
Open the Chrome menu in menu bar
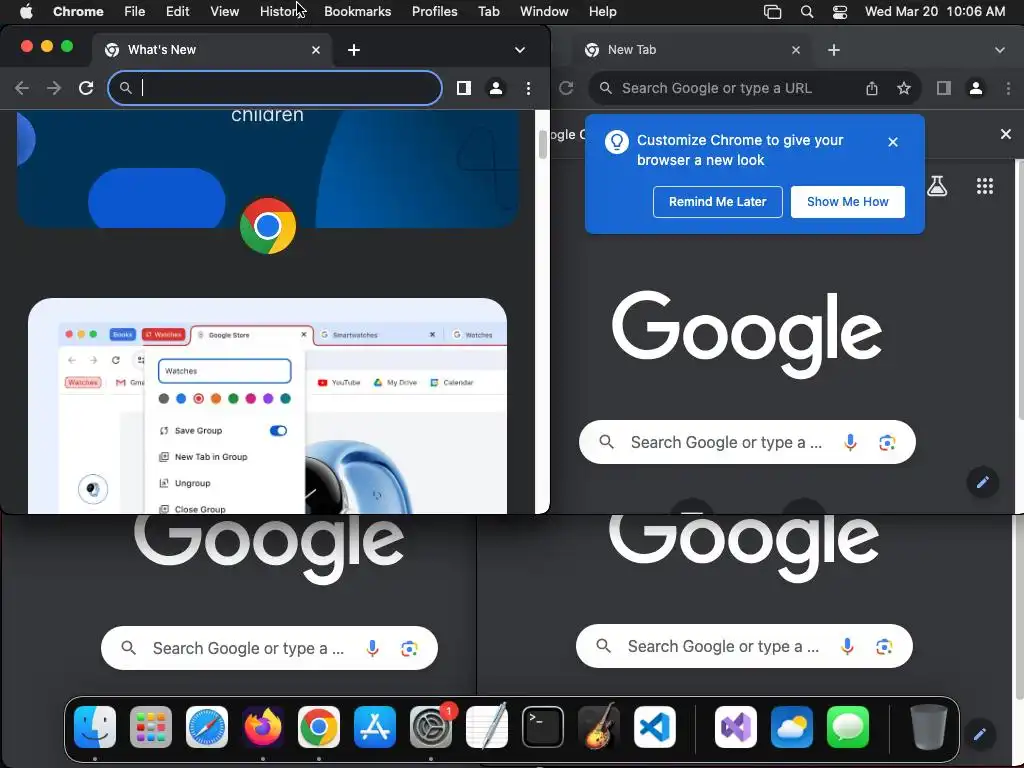coord(78,12)
